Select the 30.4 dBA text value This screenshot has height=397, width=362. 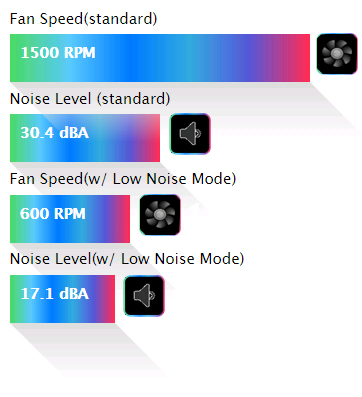[55, 133]
